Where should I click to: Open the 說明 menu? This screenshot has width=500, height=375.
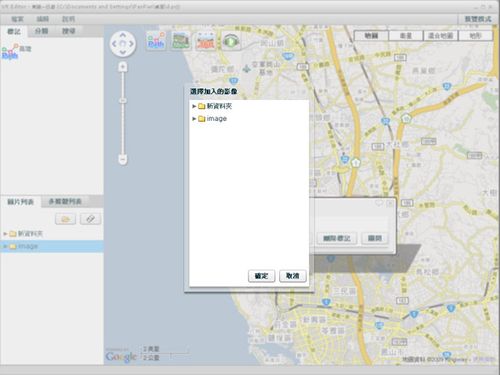pyautogui.click(x=68, y=19)
